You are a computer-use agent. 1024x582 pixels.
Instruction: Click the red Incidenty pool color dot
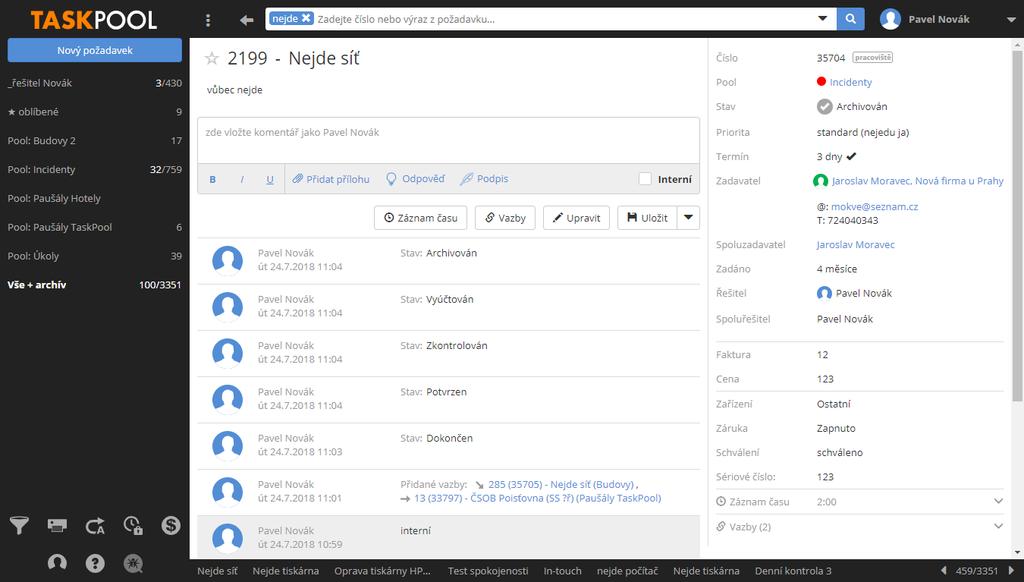[x=821, y=82]
